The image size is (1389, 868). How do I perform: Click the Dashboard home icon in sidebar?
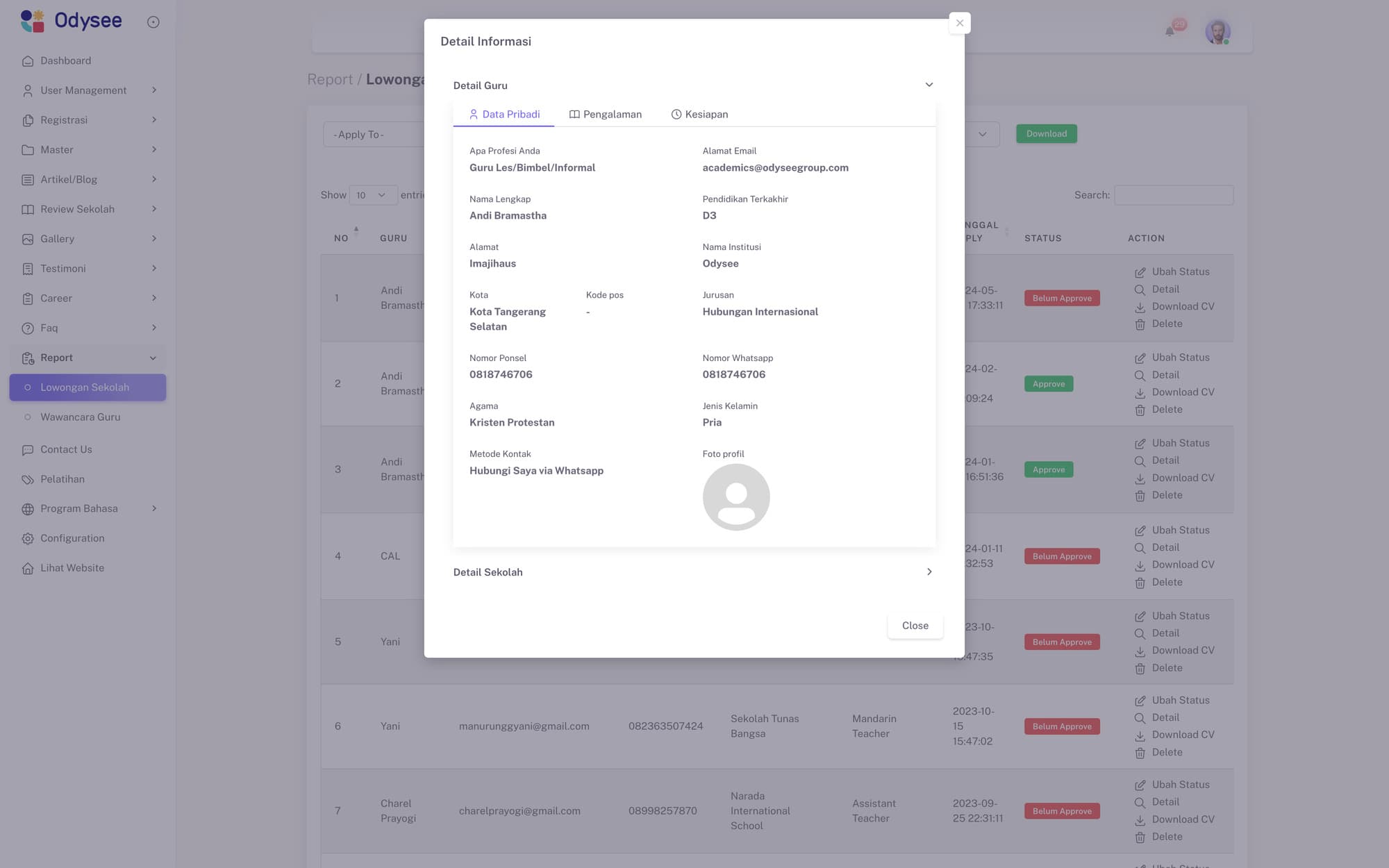point(28,61)
